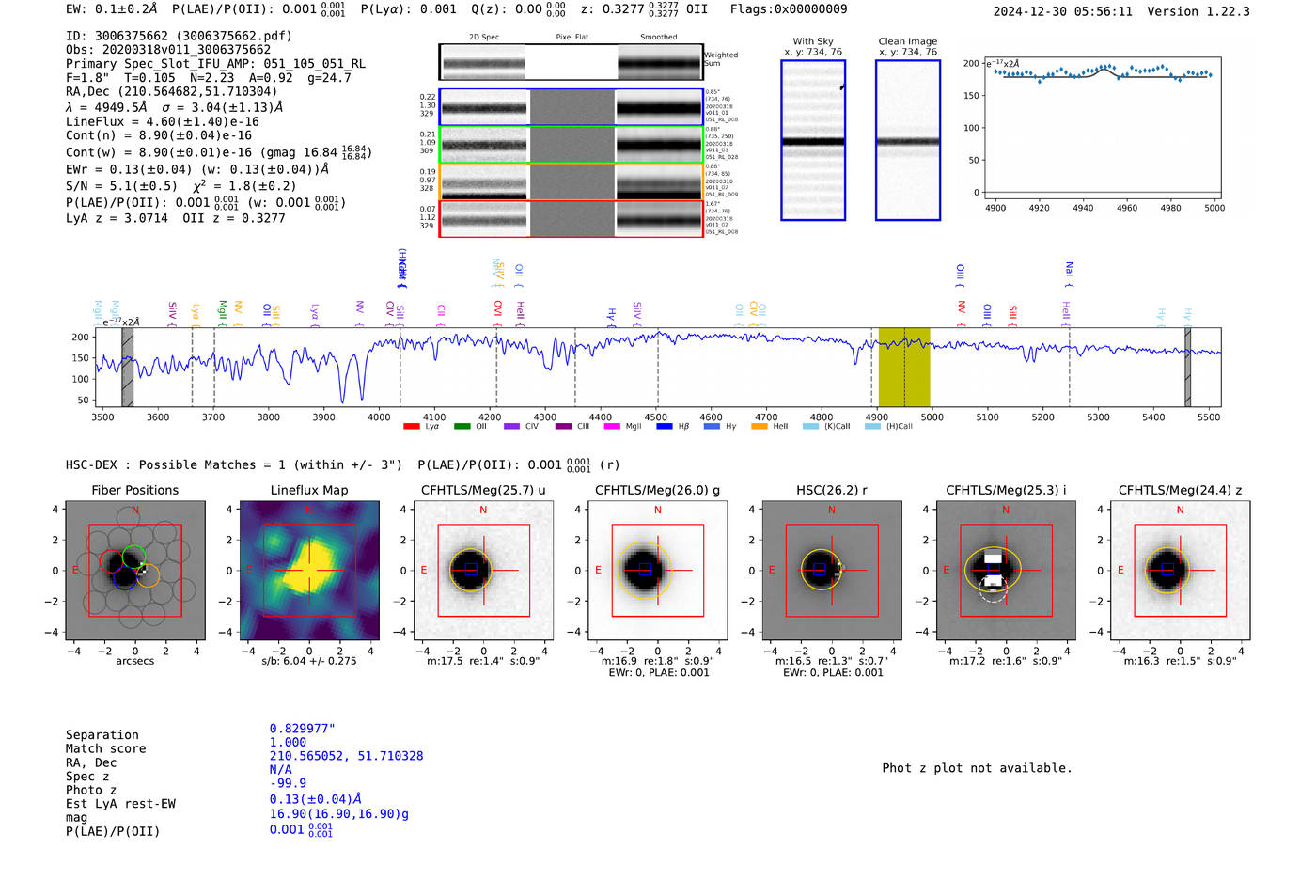
Task: Click the m:17.5 re:1.4" s:0.9" caption
Action: (x=483, y=662)
